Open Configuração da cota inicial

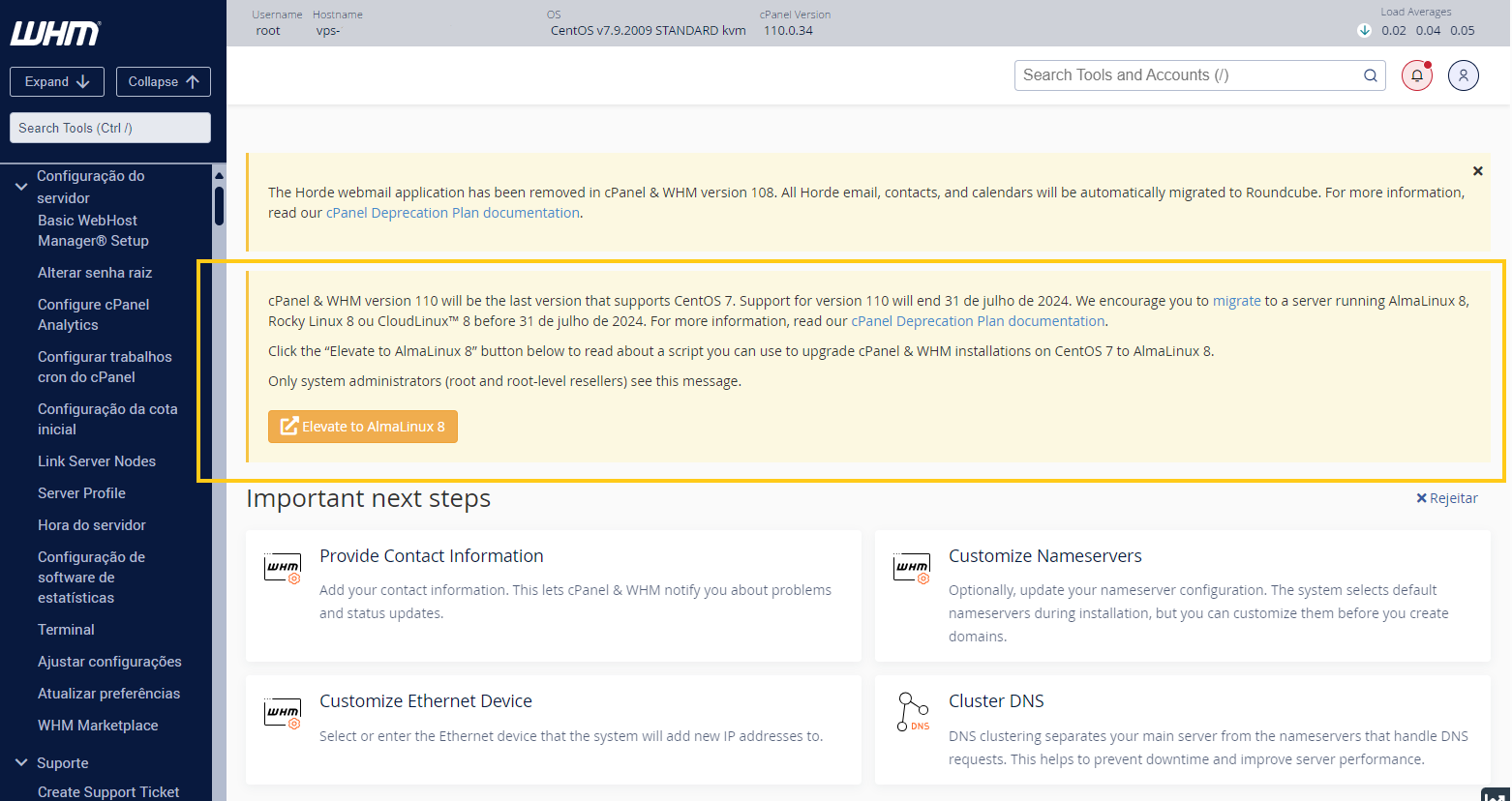coord(107,419)
